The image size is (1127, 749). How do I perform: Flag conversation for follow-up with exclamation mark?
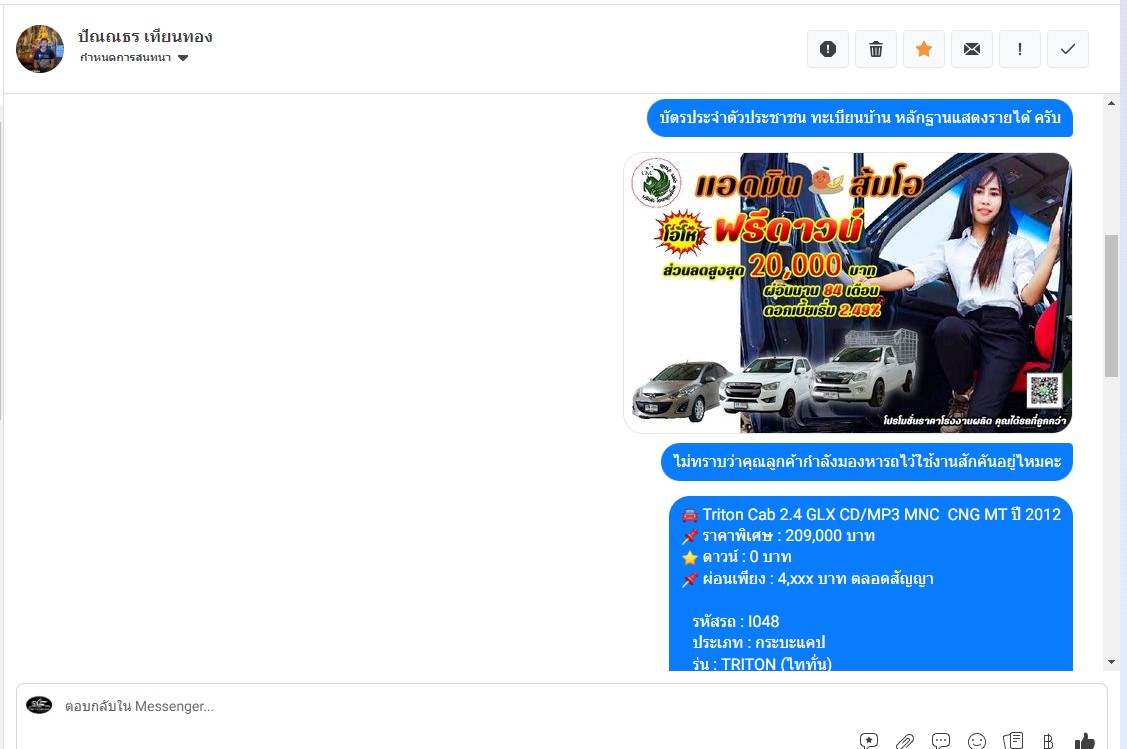(x=1020, y=49)
